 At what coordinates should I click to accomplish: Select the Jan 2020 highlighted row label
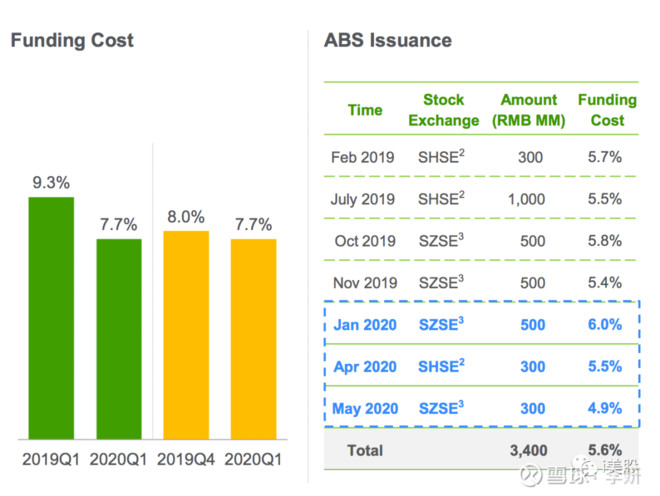(x=365, y=325)
